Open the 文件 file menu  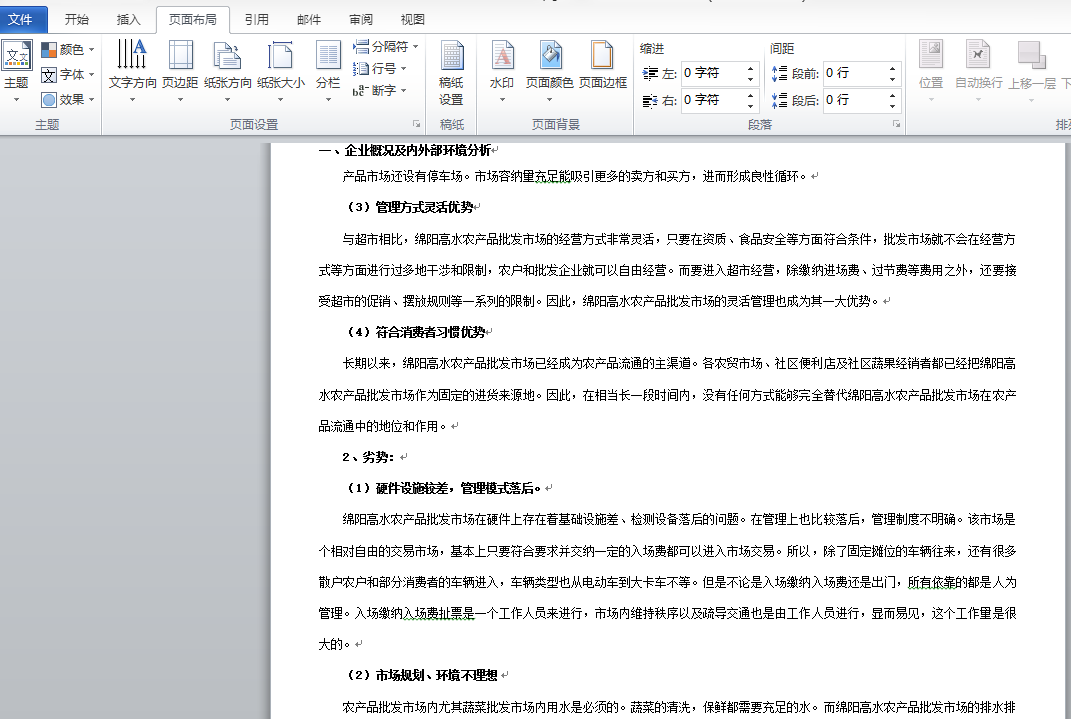coord(20,19)
